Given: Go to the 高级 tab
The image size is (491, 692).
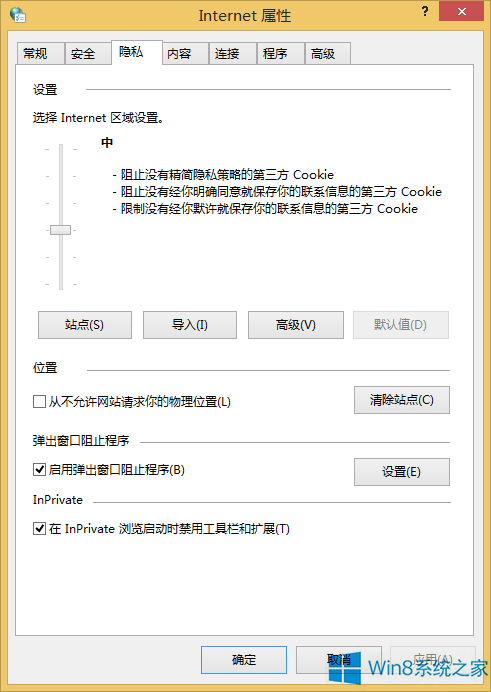Looking at the screenshot, I should 328,54.
